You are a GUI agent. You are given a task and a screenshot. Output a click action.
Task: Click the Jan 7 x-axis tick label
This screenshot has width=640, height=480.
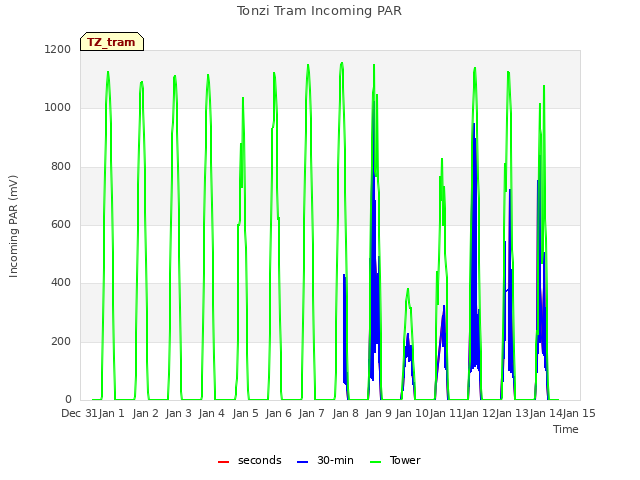(311, 413)
